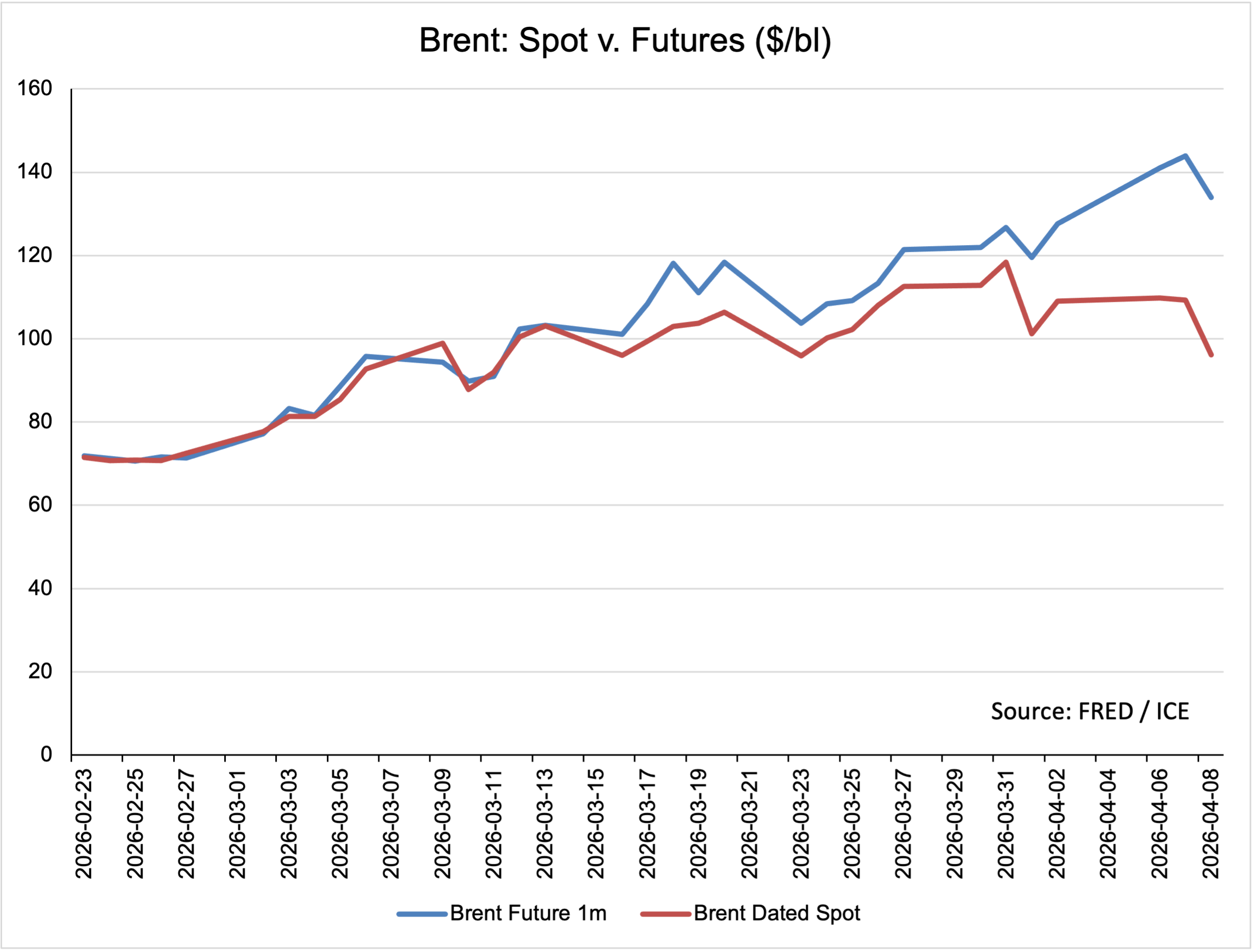The width and height of the screenshot is (1254, 952).
Task: Click the 2026-03-13 date axis label
Action: [545, 824]
